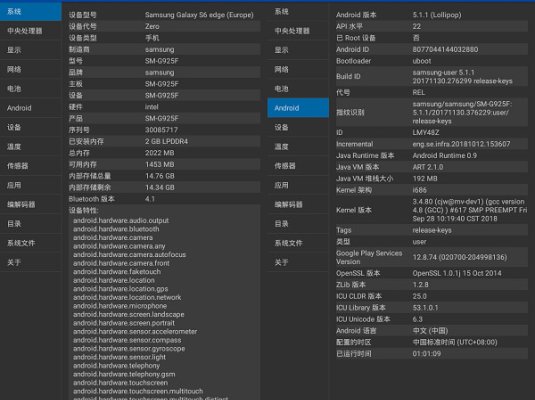Open 关于 tab in the panel with 系统 highlighted
Viewport: 535px width, 400px height.
point(31,262)
